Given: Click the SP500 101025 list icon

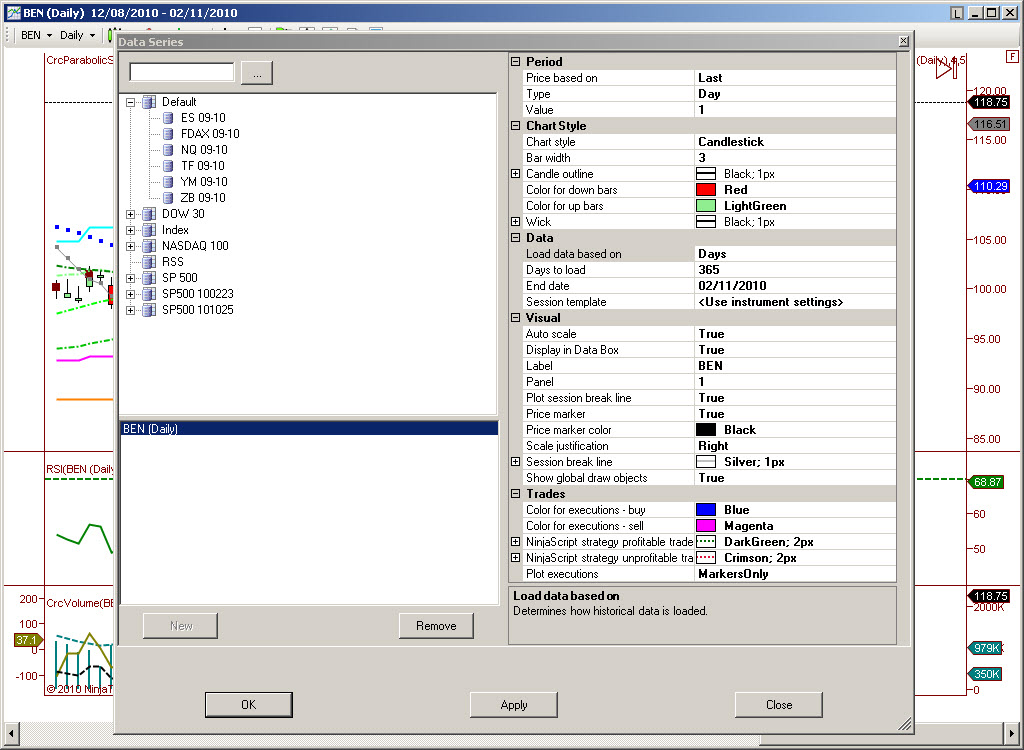Looking at the screenshot, I should (149, 310).
